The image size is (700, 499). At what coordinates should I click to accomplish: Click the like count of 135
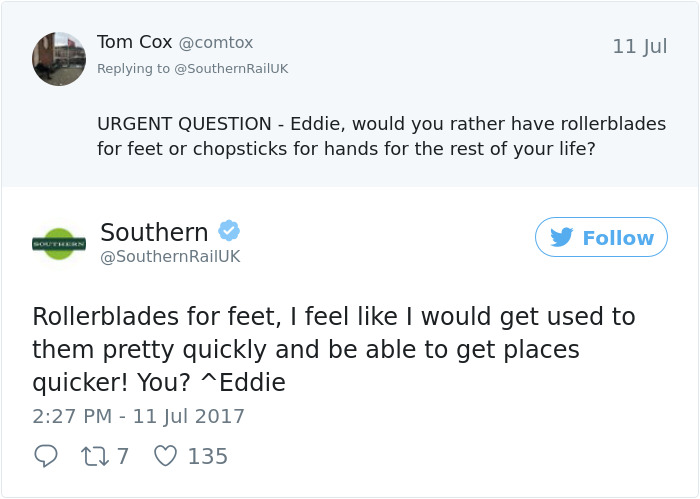(x=207, y=456)
